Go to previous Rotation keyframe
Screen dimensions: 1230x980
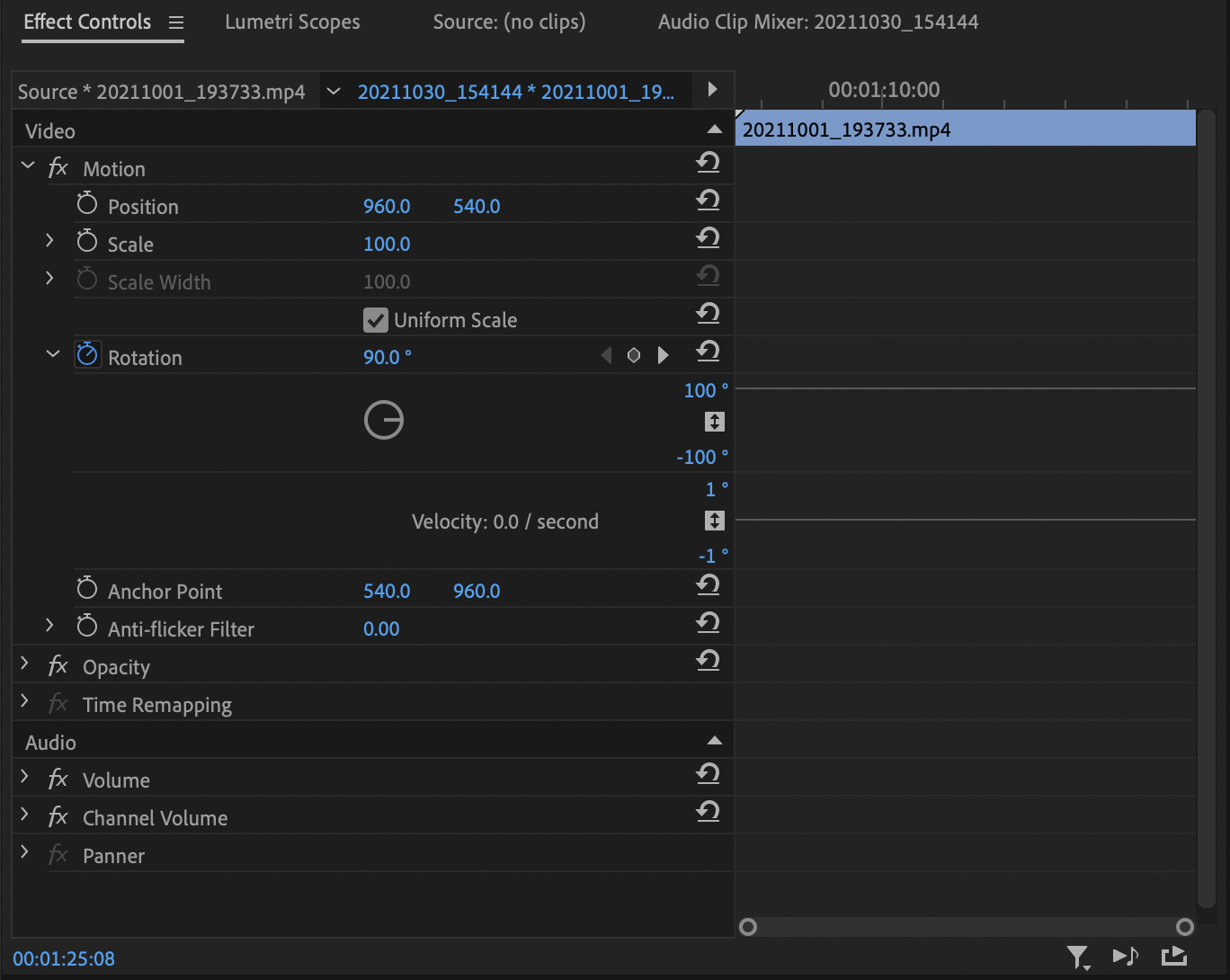(606, 356)
